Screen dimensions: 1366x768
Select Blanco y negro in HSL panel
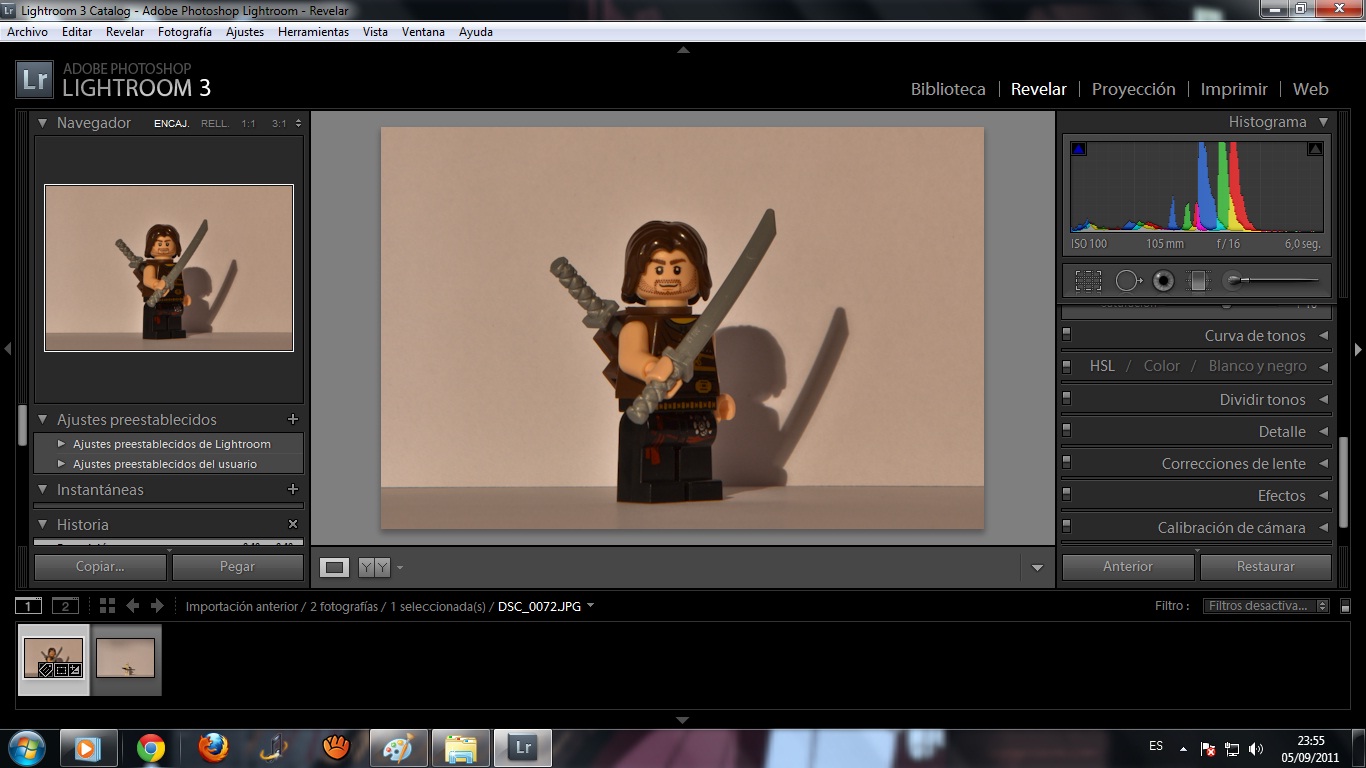(x=1257, y=366)
